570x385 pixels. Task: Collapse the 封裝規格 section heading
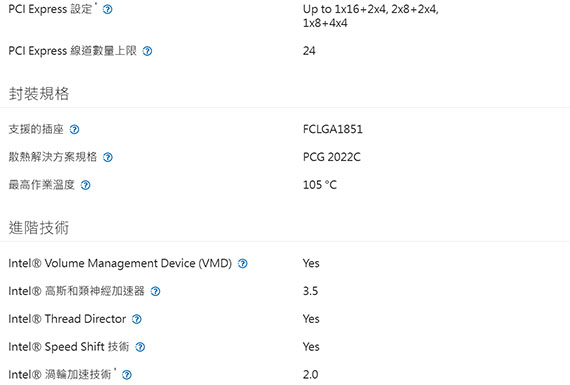(39, 94)
